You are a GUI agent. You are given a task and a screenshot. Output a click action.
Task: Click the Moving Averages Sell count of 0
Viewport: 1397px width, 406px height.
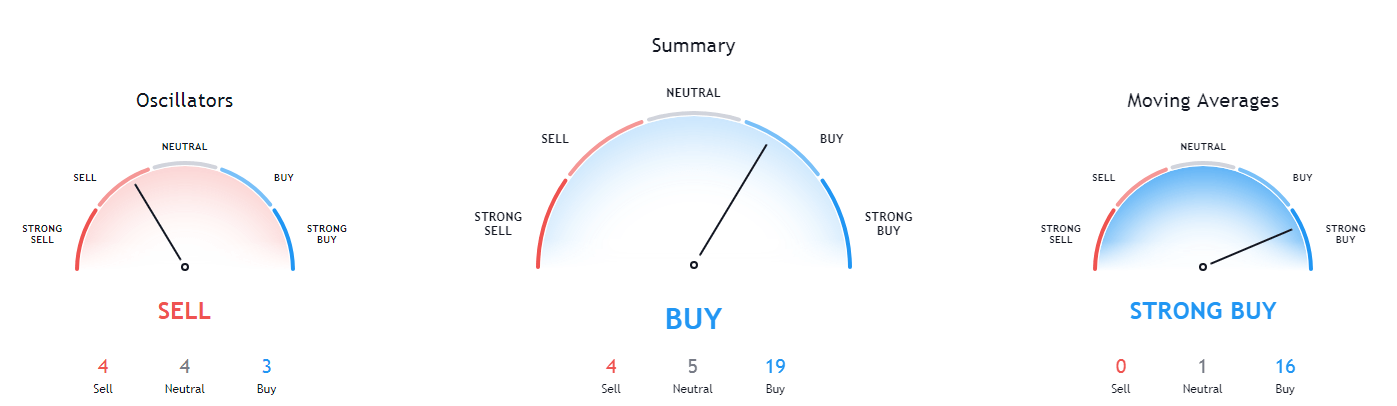pyautogui.click(x=1120, y=366)
